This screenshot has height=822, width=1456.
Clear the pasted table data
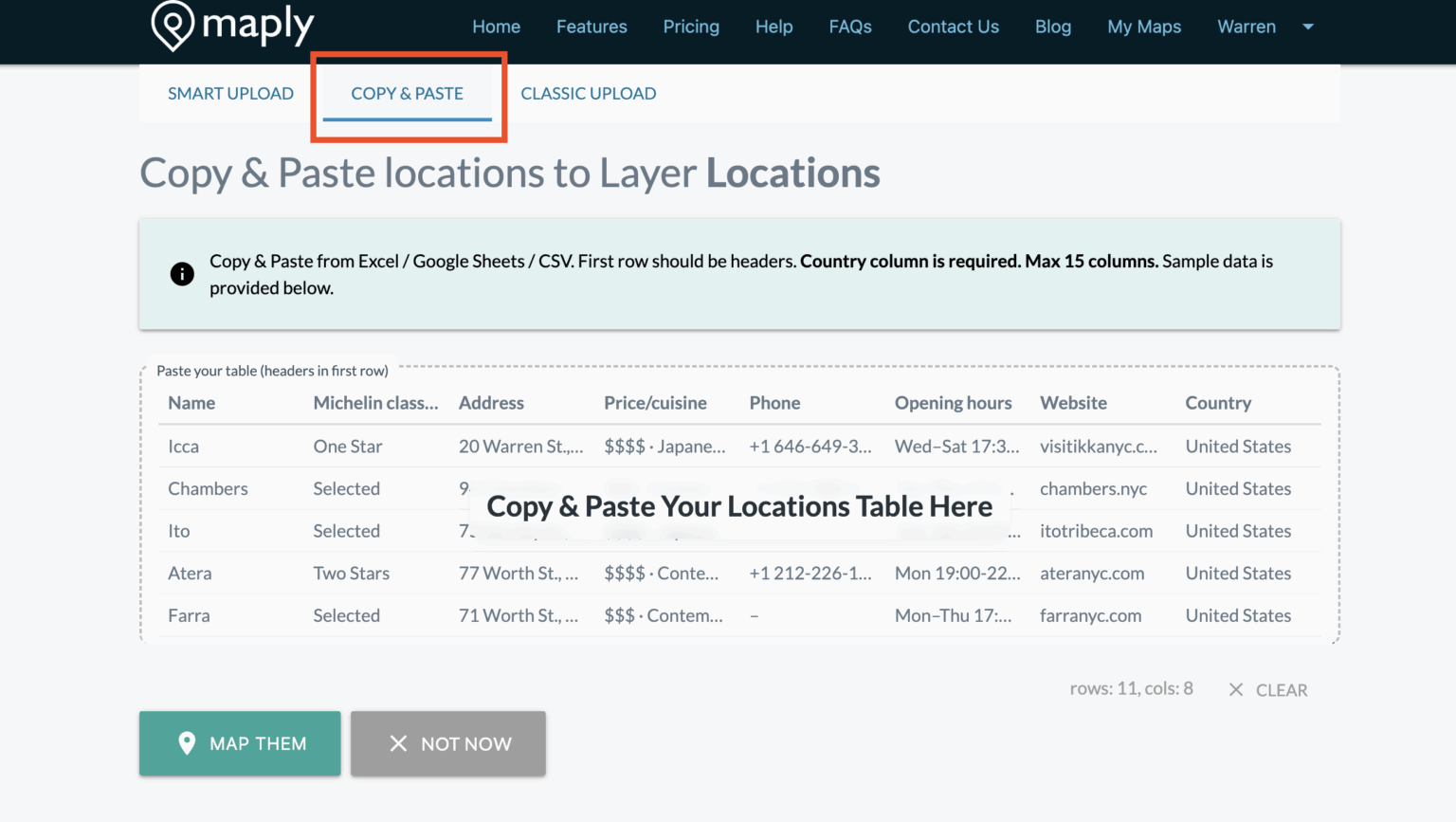pos(1282,689)
